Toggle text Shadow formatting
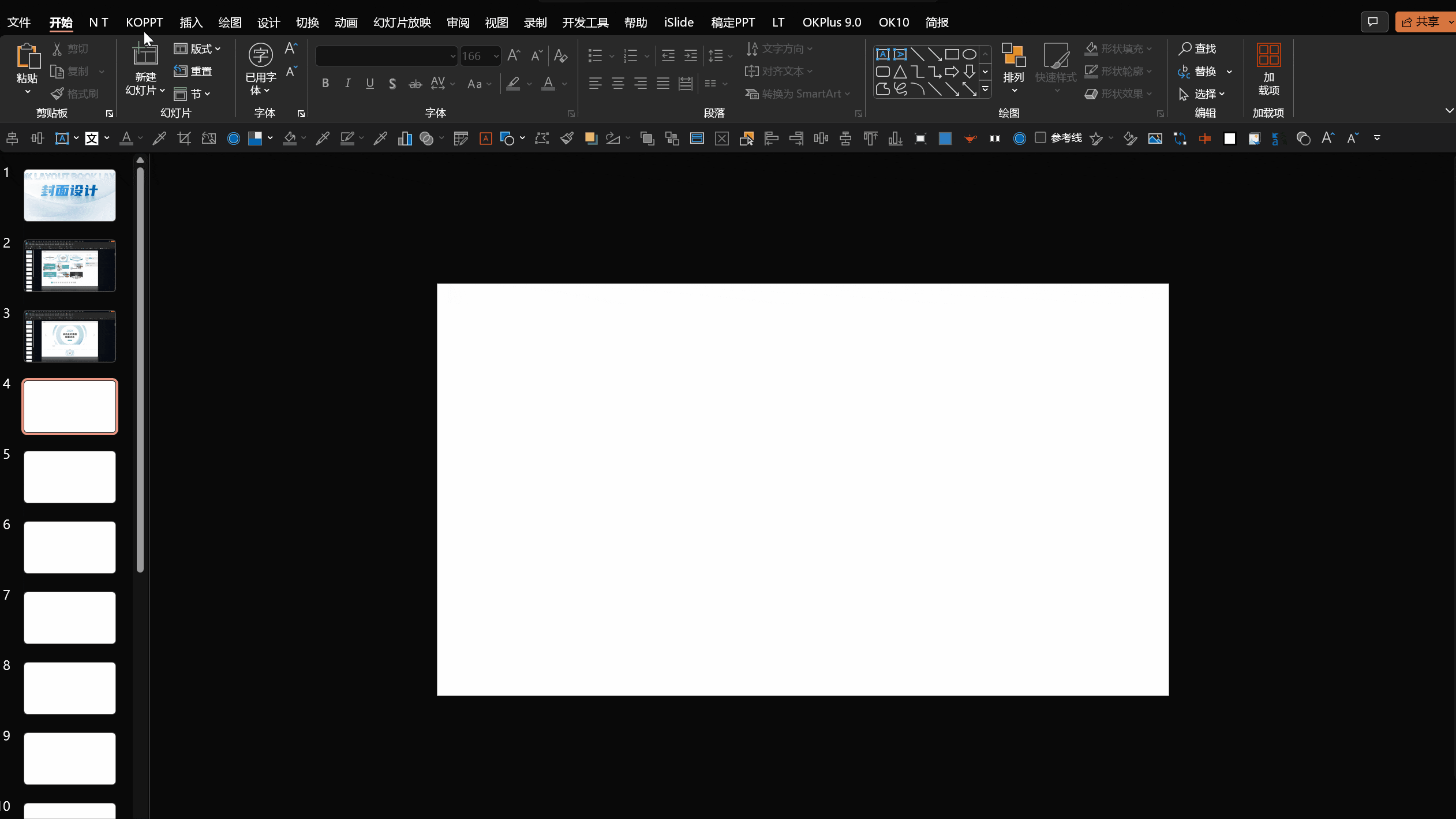 coord(392,84)
